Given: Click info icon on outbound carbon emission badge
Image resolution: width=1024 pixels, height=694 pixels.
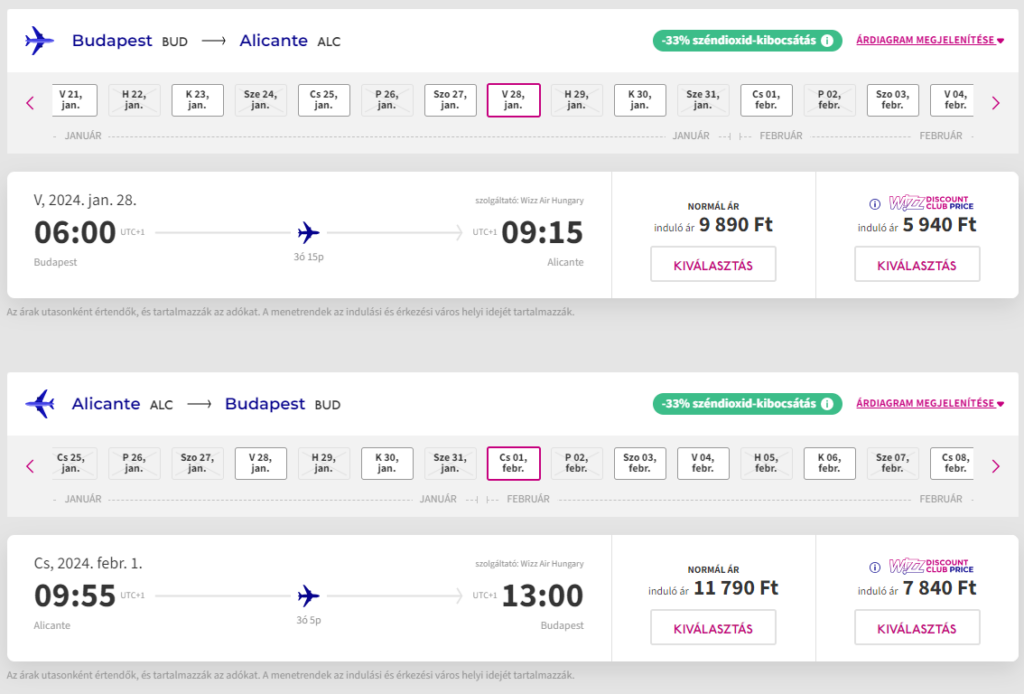Looking at the screenshot, I should (827, 41).
